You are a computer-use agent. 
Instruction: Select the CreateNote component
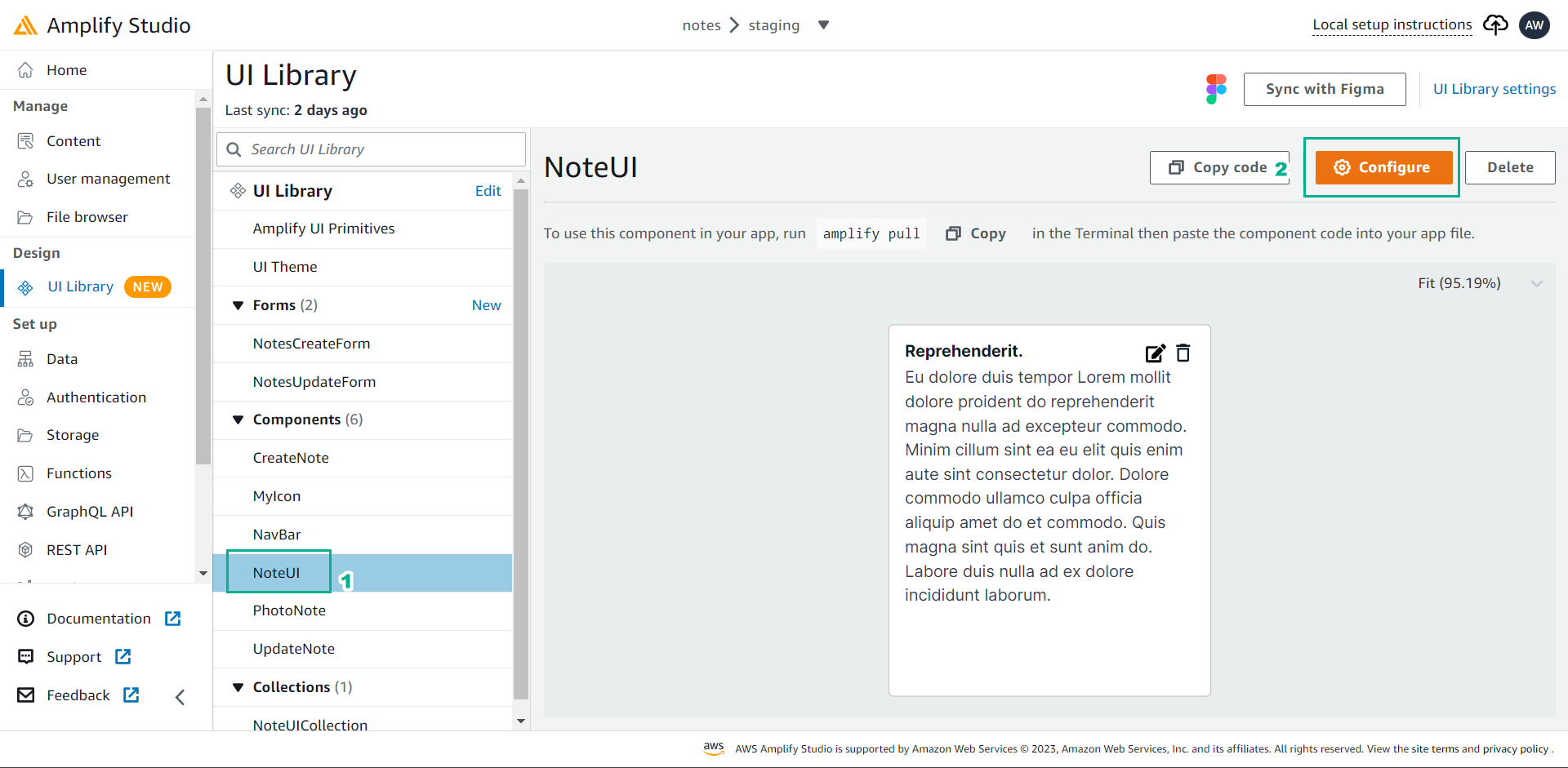pos(363,458)
